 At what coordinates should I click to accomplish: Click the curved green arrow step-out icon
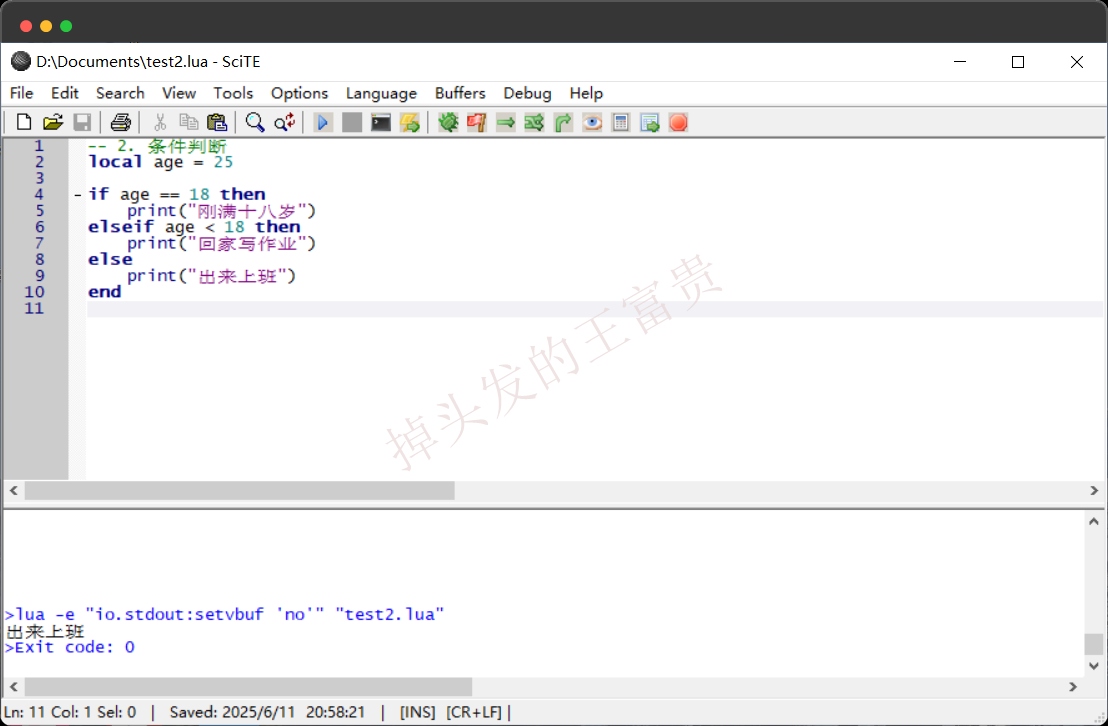[563, 122]
